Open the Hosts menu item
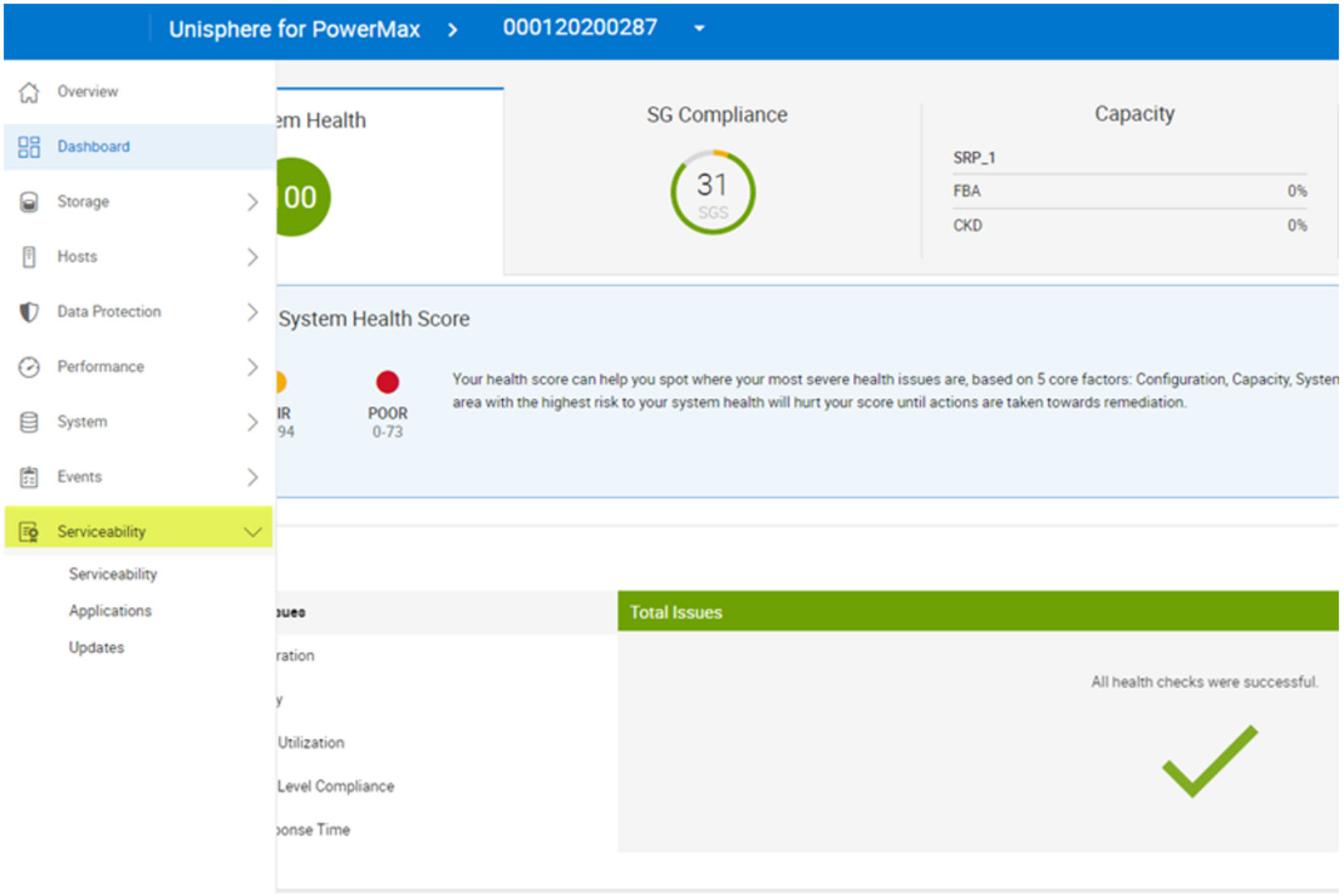 [x=139, y=256]
